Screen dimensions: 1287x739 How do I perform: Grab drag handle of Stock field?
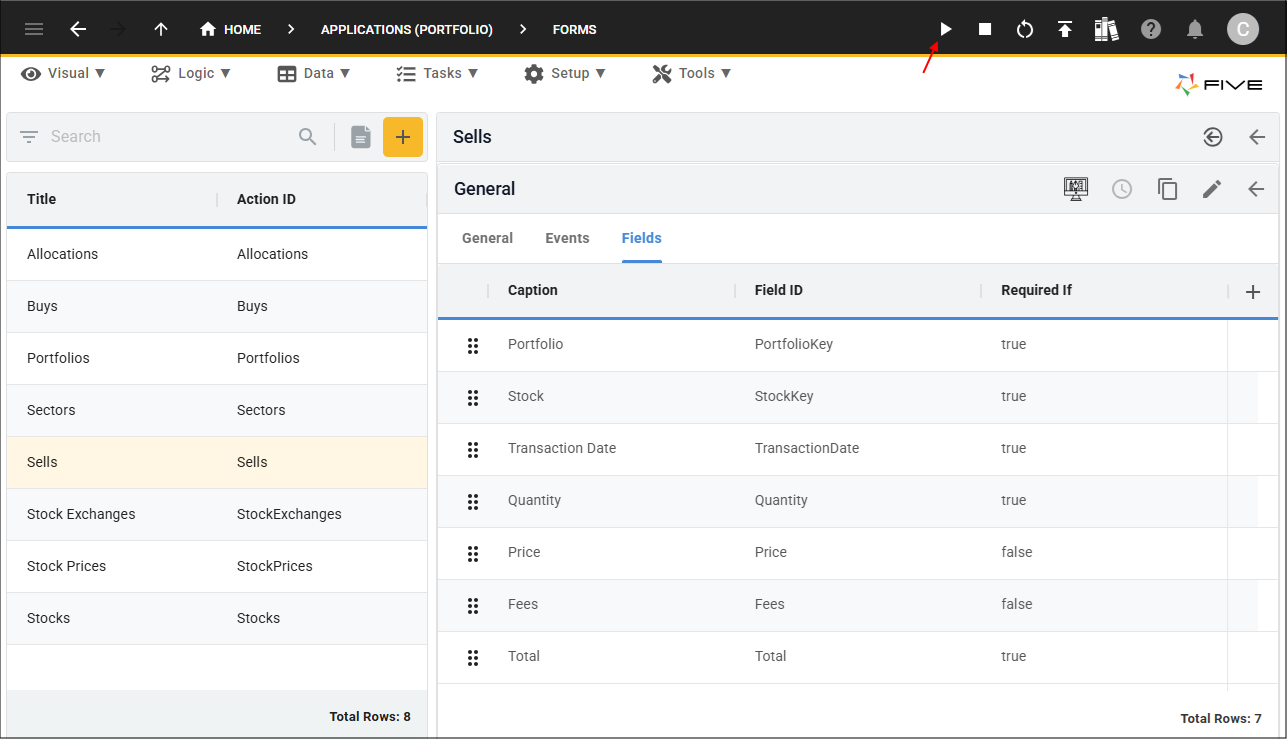click(x=473, y=397)
